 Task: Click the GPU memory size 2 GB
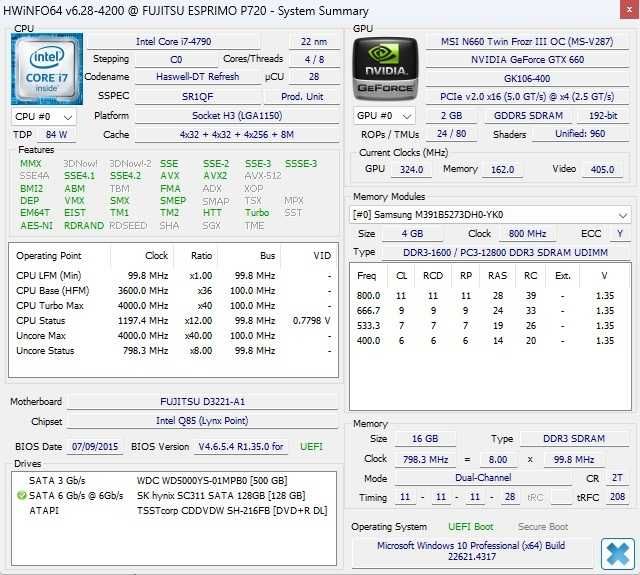[451, 116]
